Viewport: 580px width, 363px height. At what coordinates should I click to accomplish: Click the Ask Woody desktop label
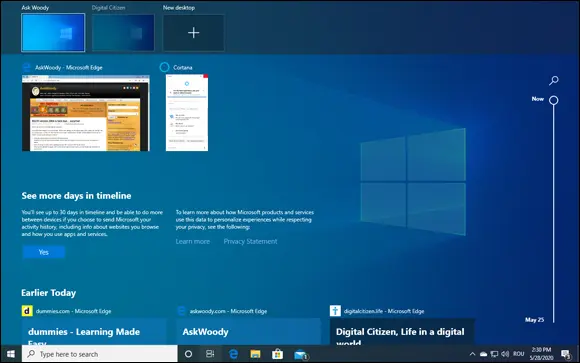click(x=35, y=7)
